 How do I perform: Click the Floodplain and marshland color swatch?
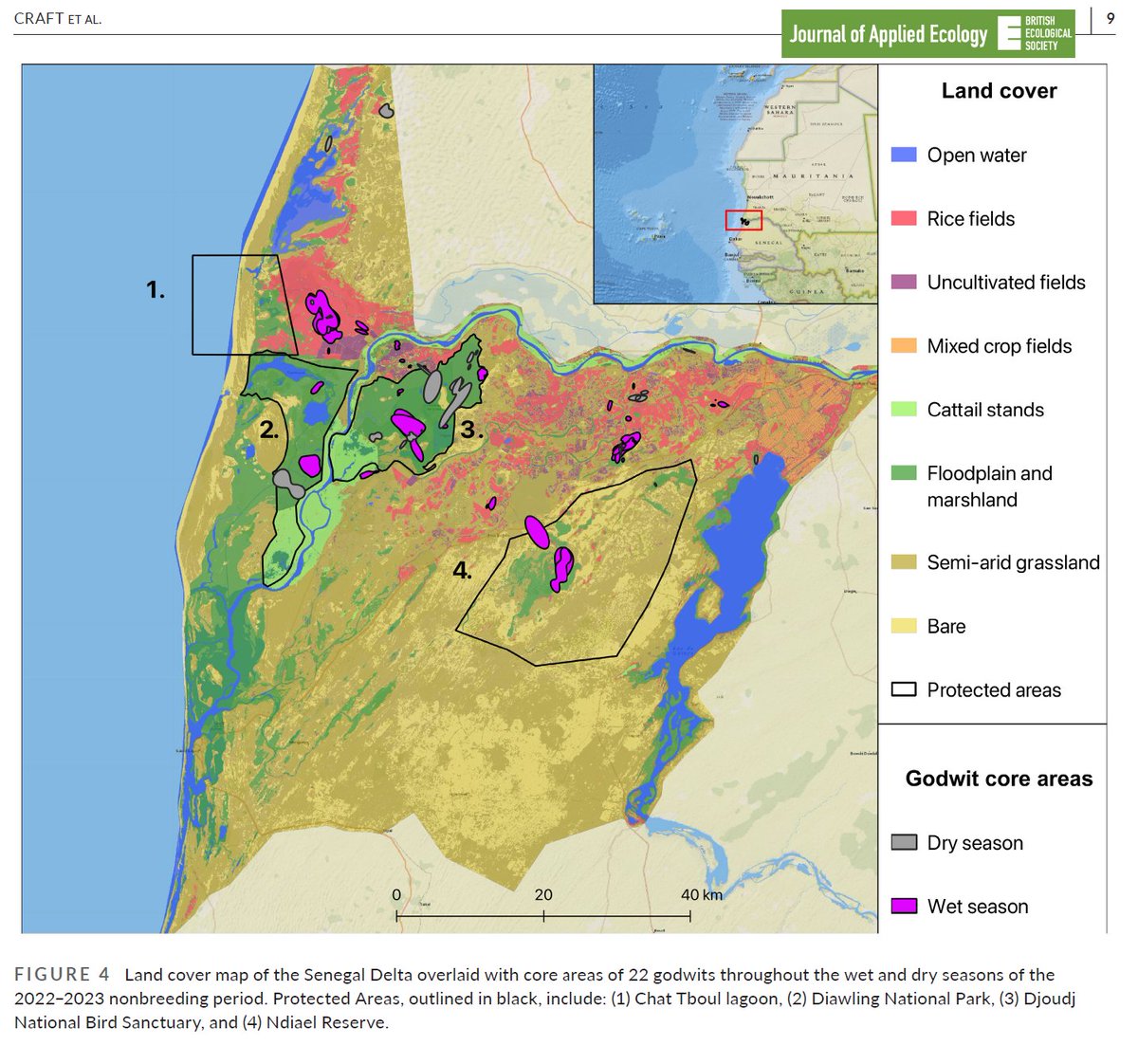[902, 473]
